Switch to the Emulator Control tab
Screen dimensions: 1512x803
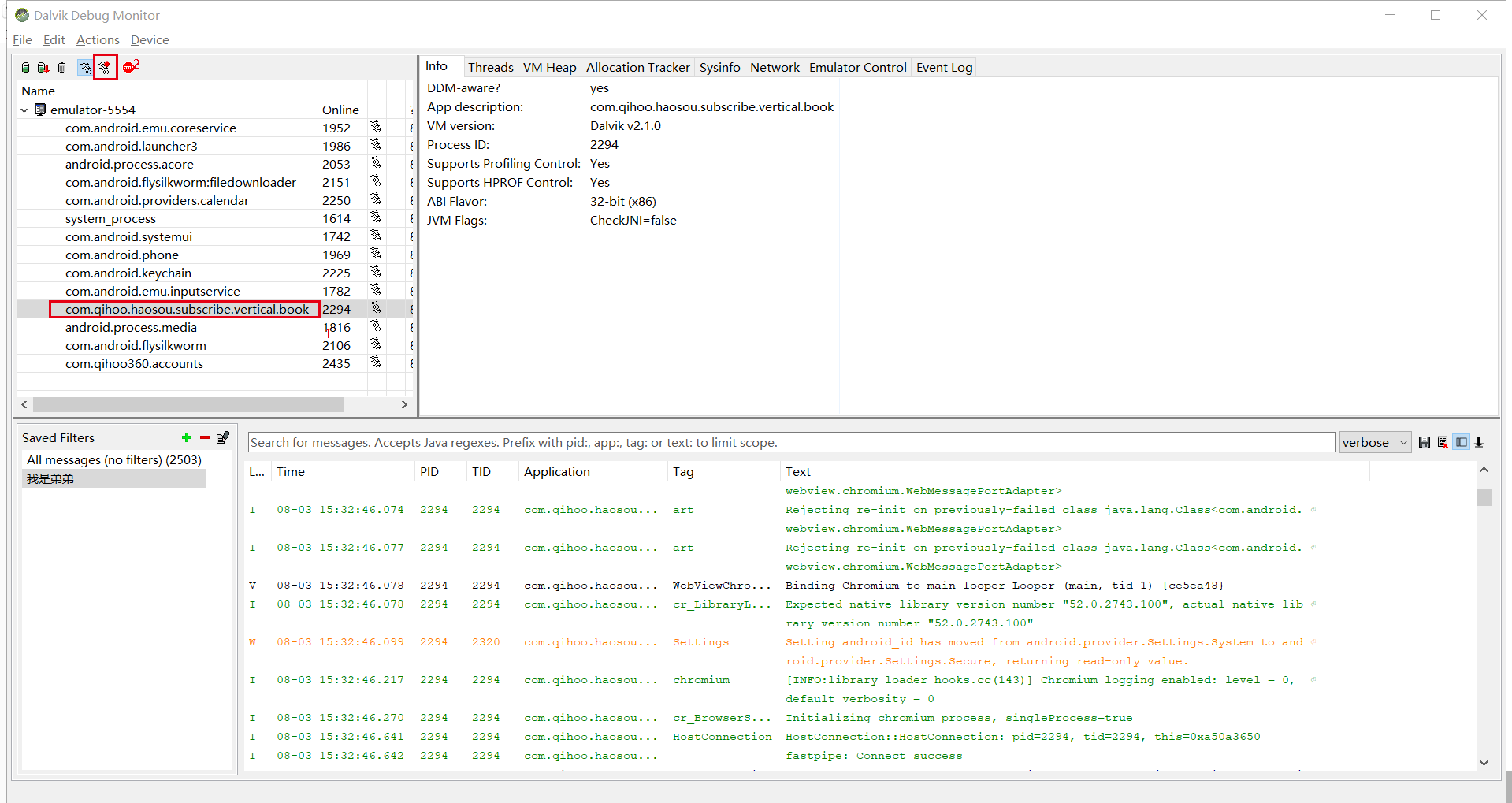(857, 68)
